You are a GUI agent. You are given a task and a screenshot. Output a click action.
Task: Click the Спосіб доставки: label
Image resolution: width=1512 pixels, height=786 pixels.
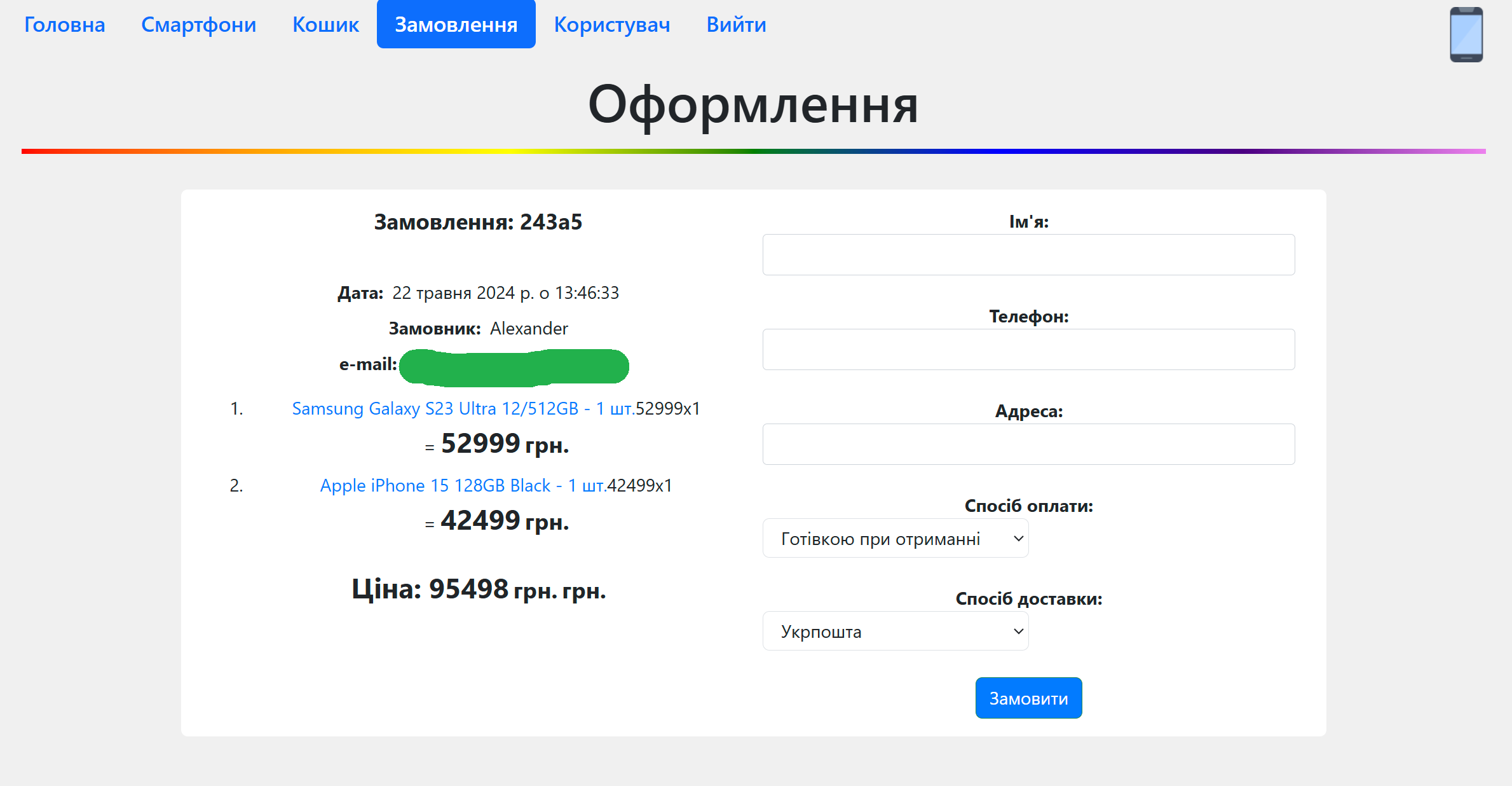[x=1028, y=598]
